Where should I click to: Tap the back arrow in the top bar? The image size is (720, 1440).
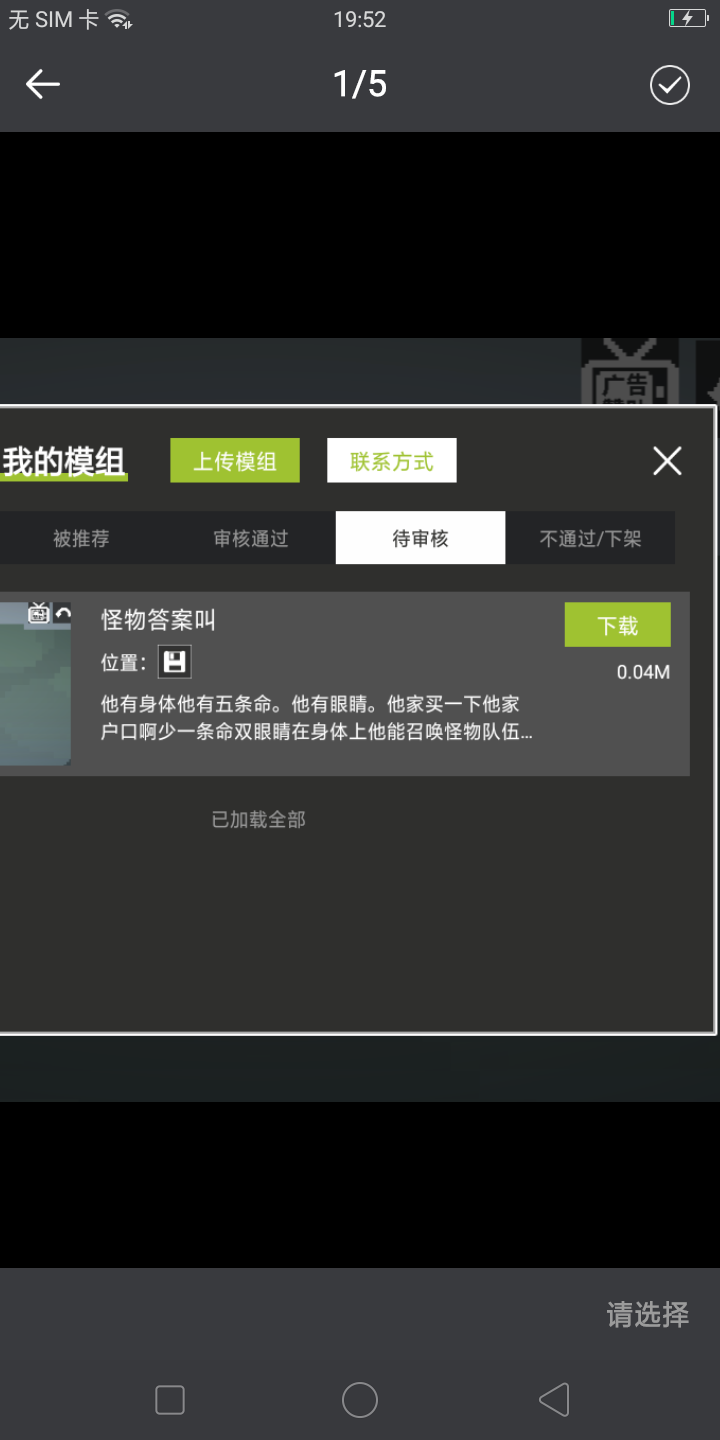click(43, 85)
